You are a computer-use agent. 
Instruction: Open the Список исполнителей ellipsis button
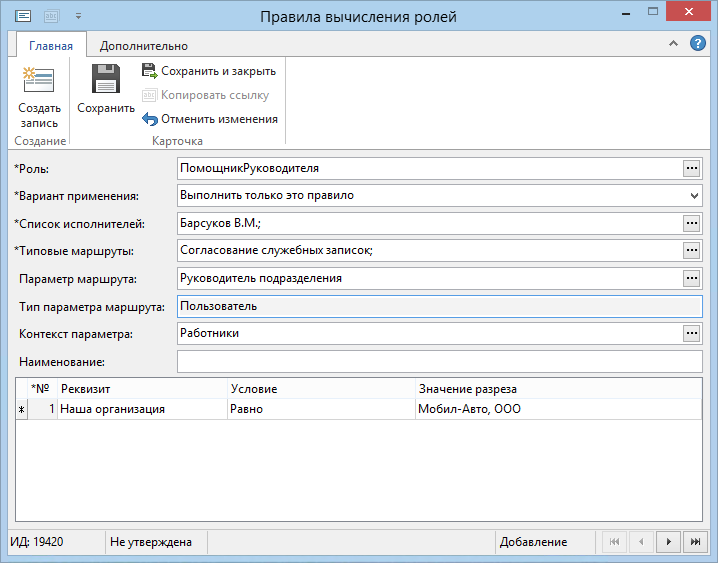[691, 223]
